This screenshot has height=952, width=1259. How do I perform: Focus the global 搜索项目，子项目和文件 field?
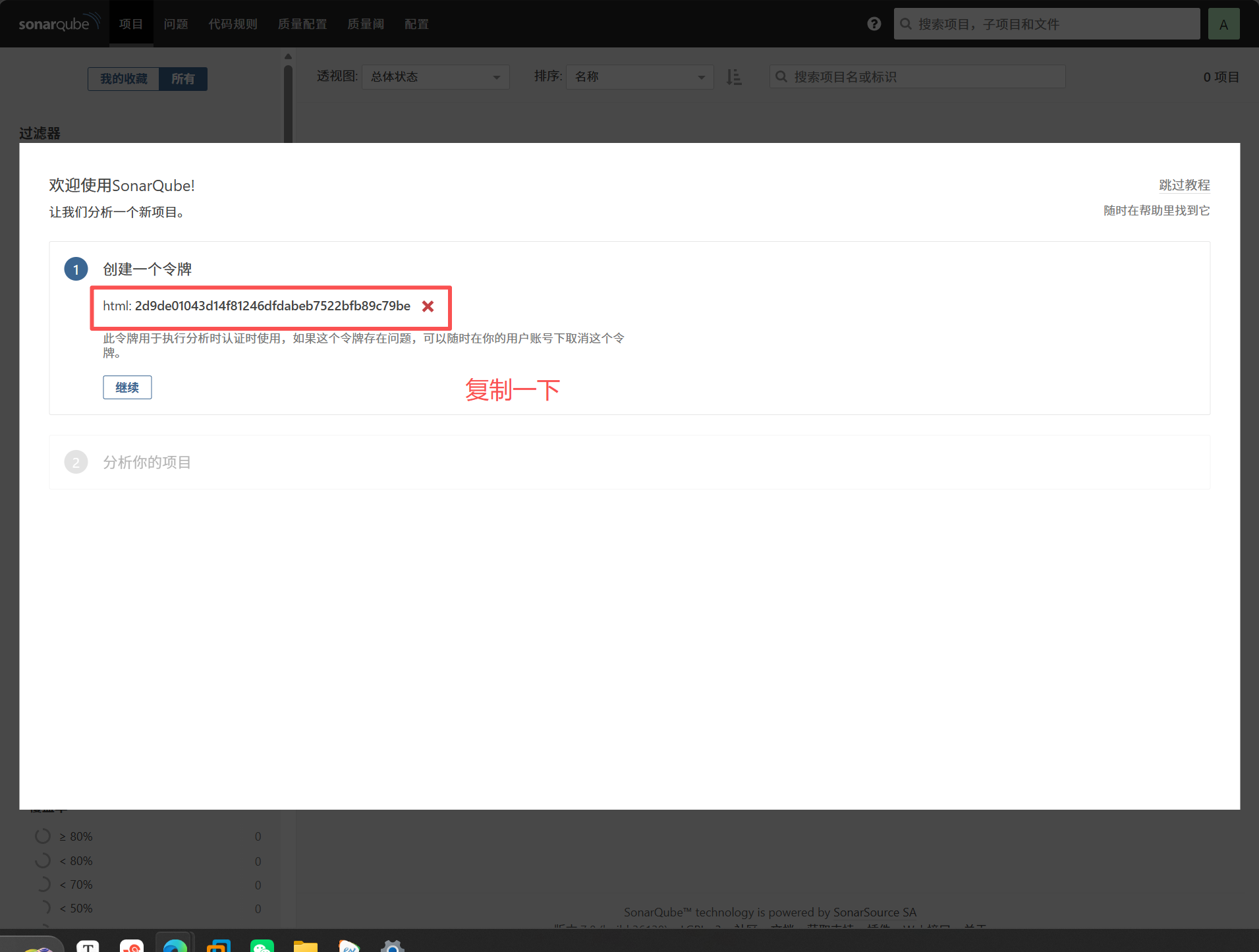click(1047, 24)
